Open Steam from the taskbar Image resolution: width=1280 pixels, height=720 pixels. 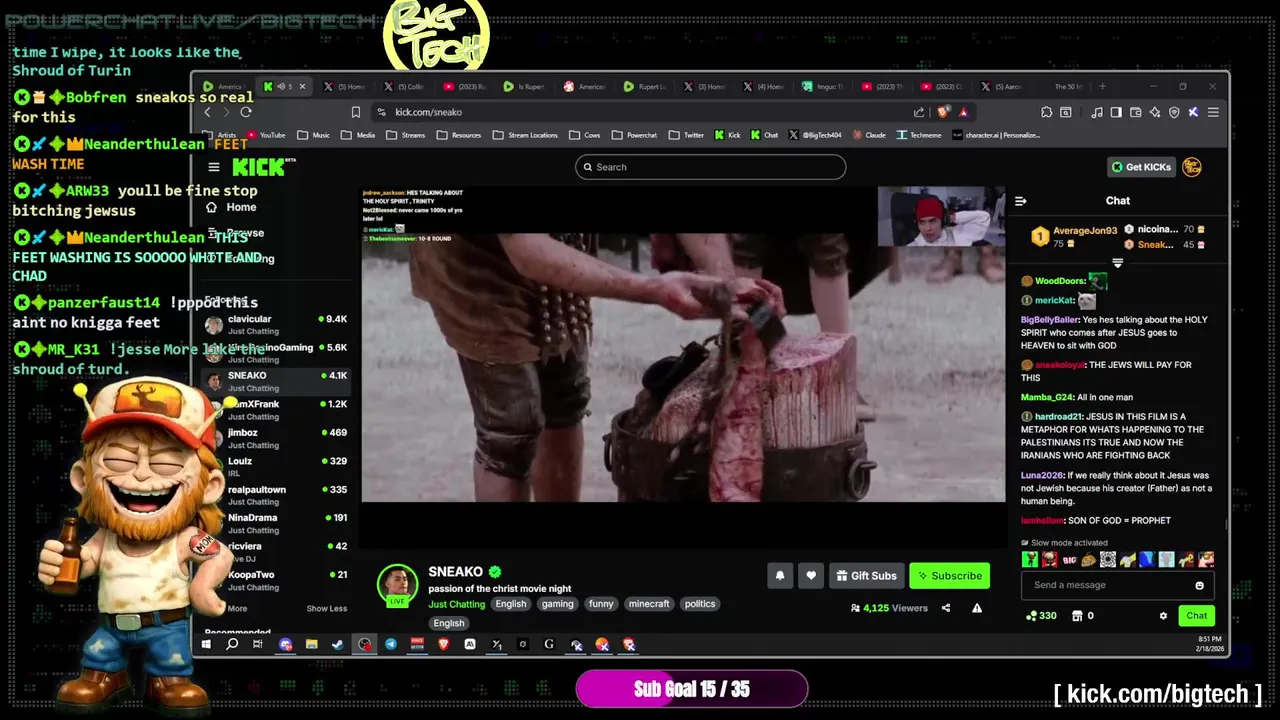click(x=338, y=645)
